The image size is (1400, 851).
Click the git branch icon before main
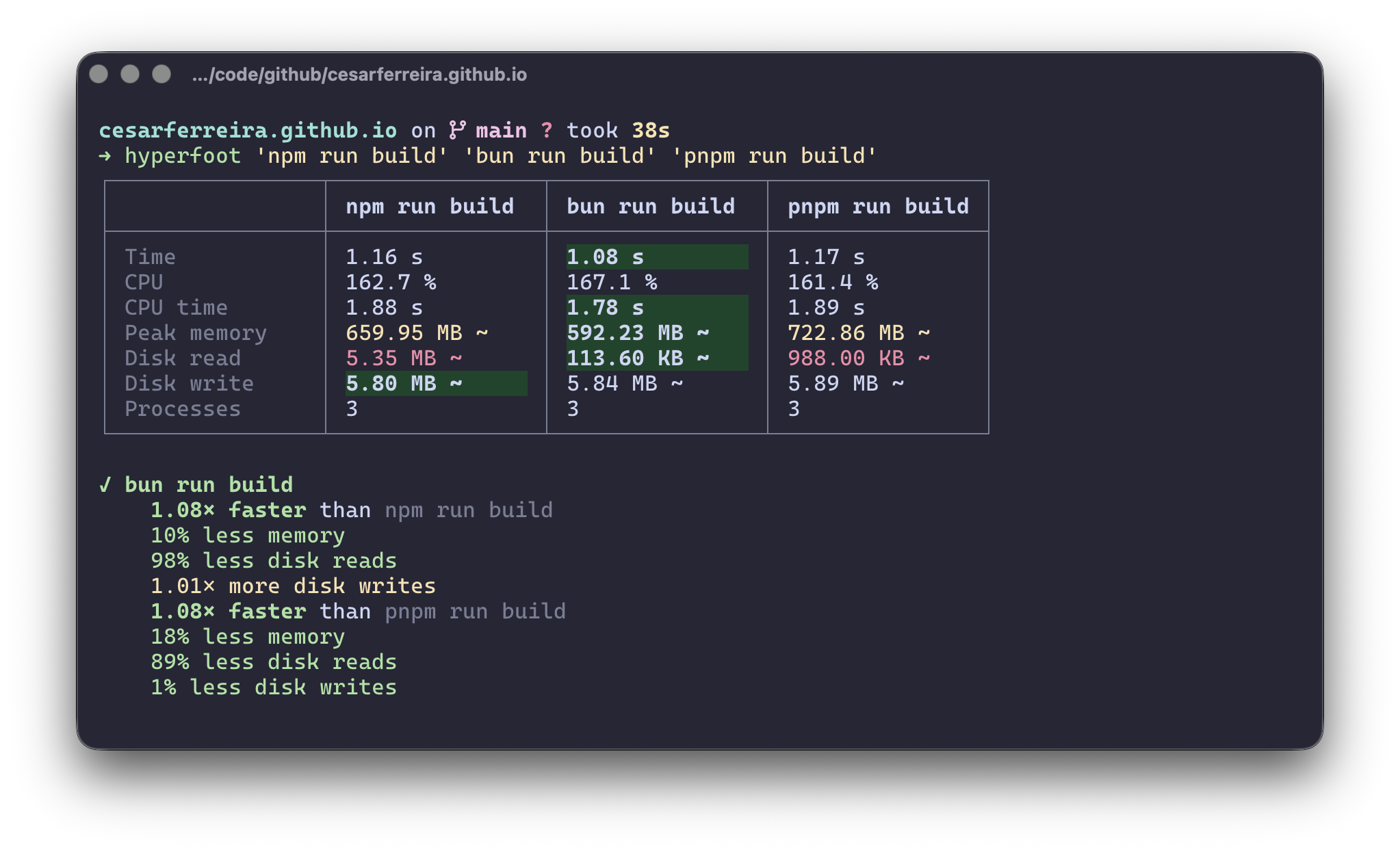pos(457,130)
